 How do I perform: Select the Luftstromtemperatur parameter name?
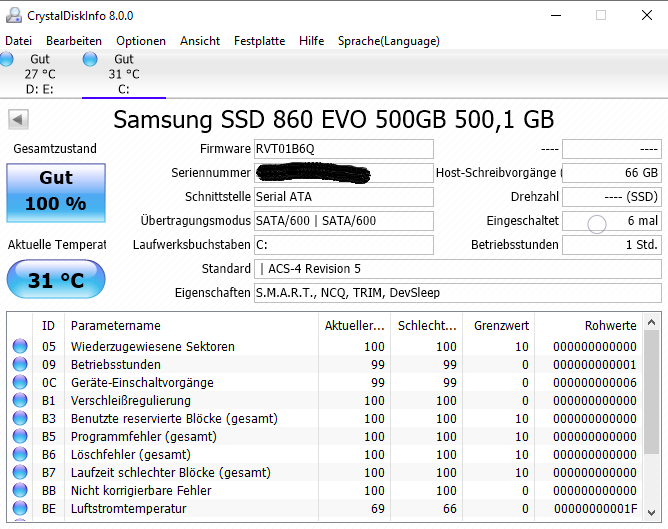click(x=128, y=509)
